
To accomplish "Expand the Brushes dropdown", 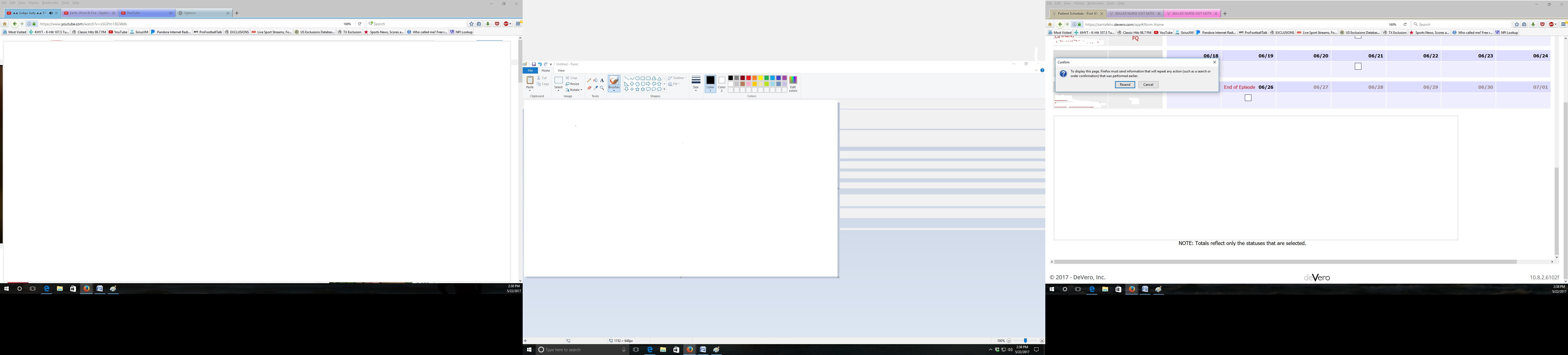I will click(x=614, y=90).
